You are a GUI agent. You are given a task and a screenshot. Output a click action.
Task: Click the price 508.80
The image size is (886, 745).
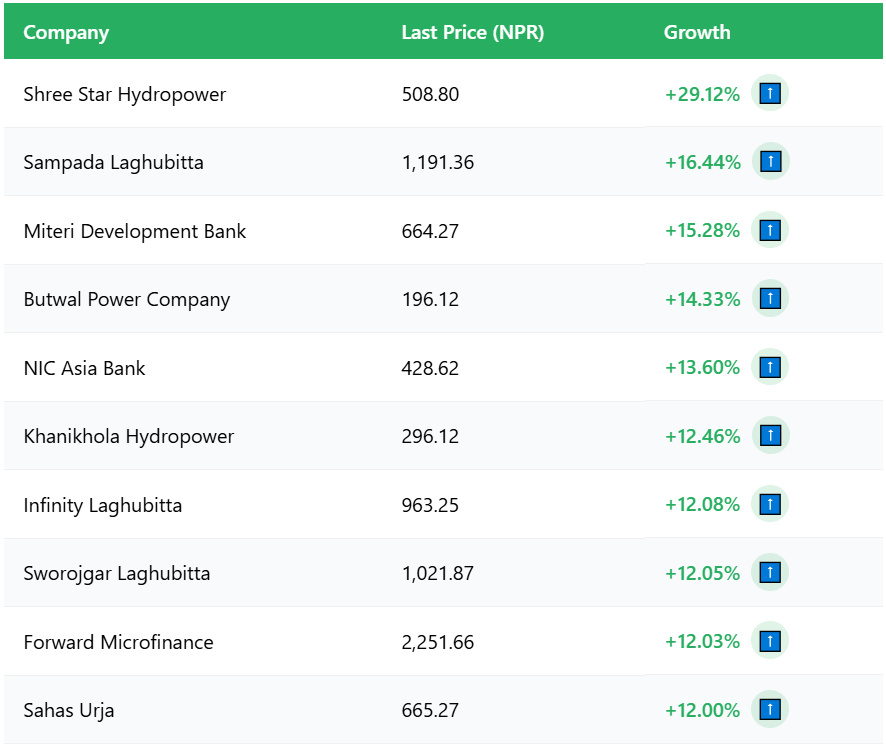tap(430, 94)
